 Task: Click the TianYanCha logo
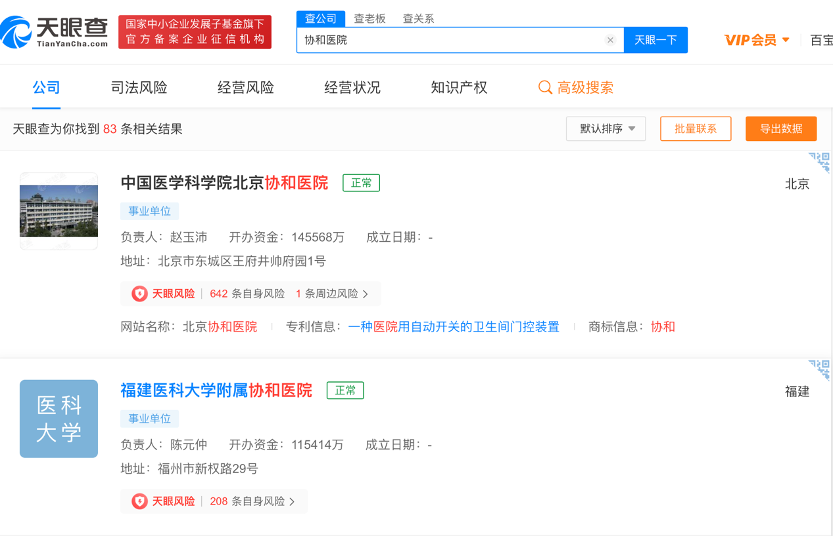(54, 32)
